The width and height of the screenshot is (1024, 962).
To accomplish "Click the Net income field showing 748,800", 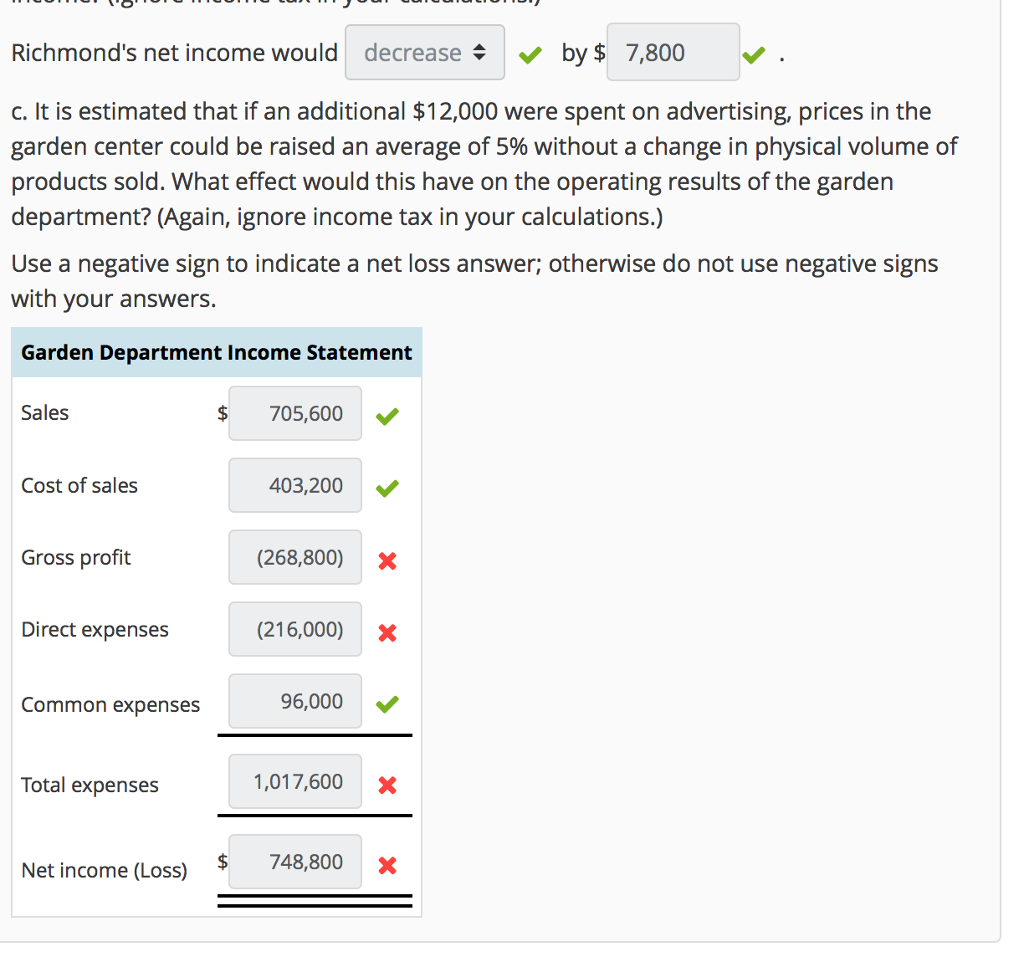I will (x=294, y=861).
